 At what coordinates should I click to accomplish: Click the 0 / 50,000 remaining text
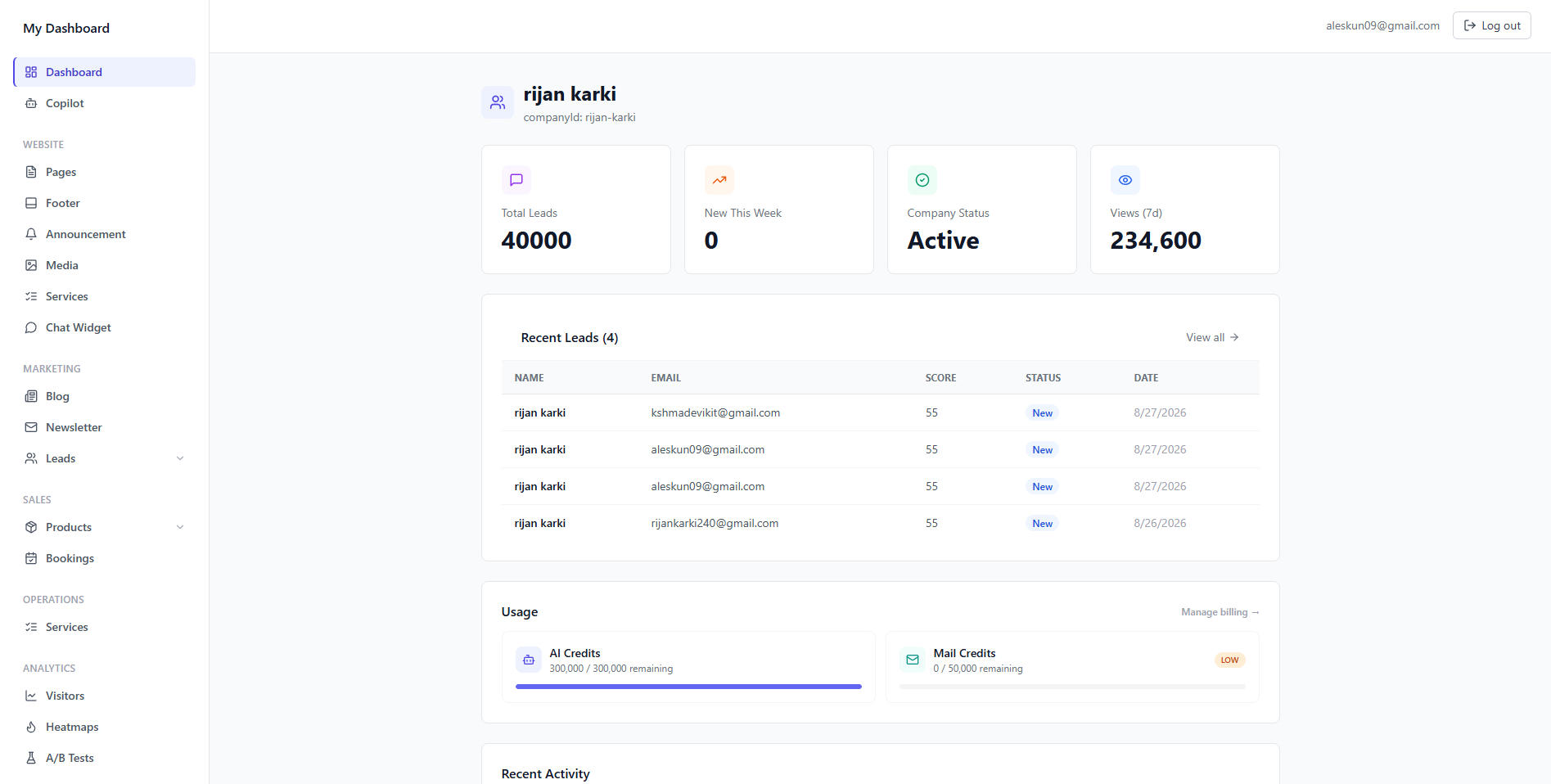coord(978,669)
